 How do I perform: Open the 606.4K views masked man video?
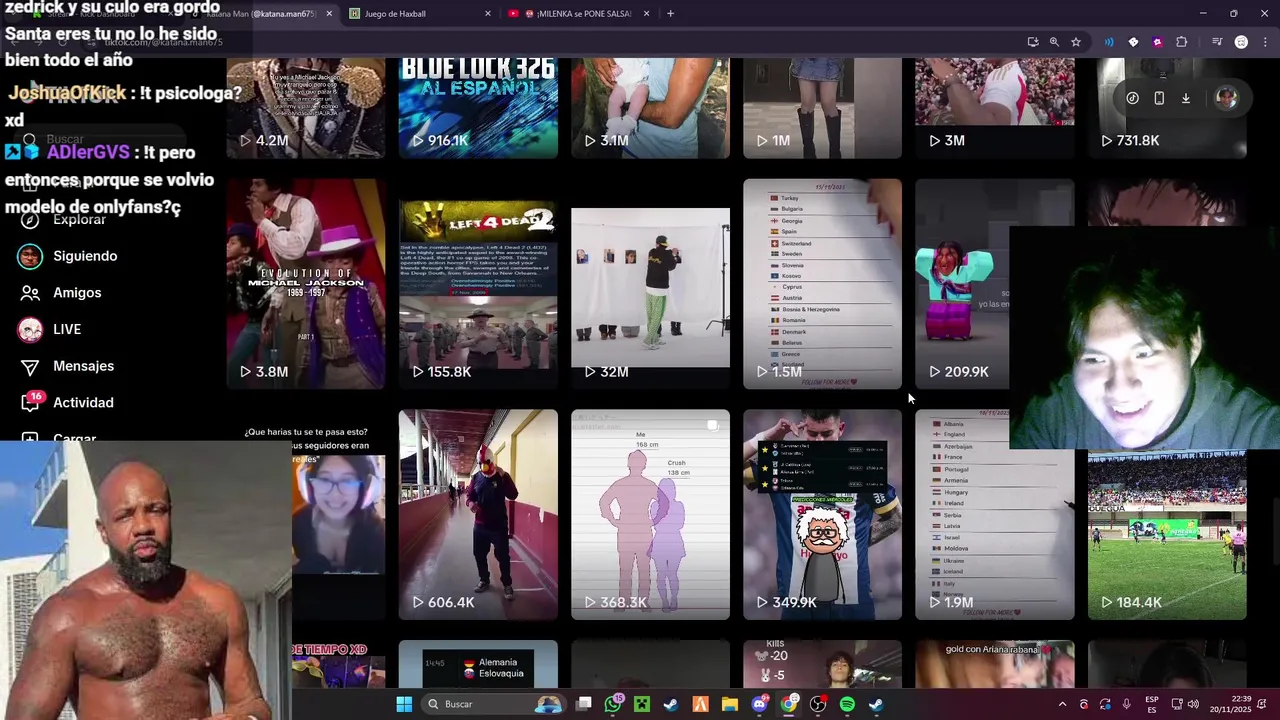coord(478,515)
